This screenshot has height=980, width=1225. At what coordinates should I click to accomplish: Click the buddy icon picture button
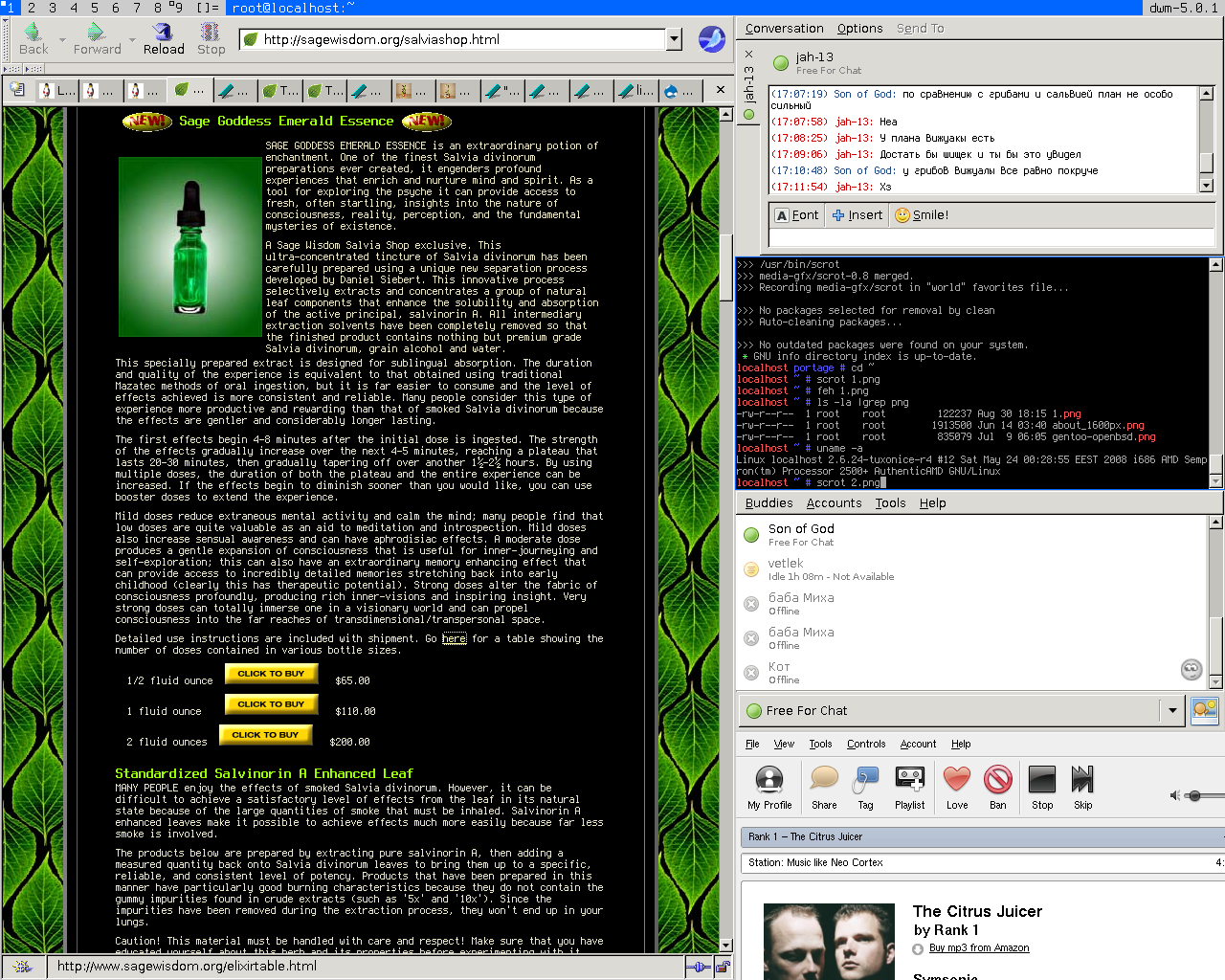[1205, 710]
